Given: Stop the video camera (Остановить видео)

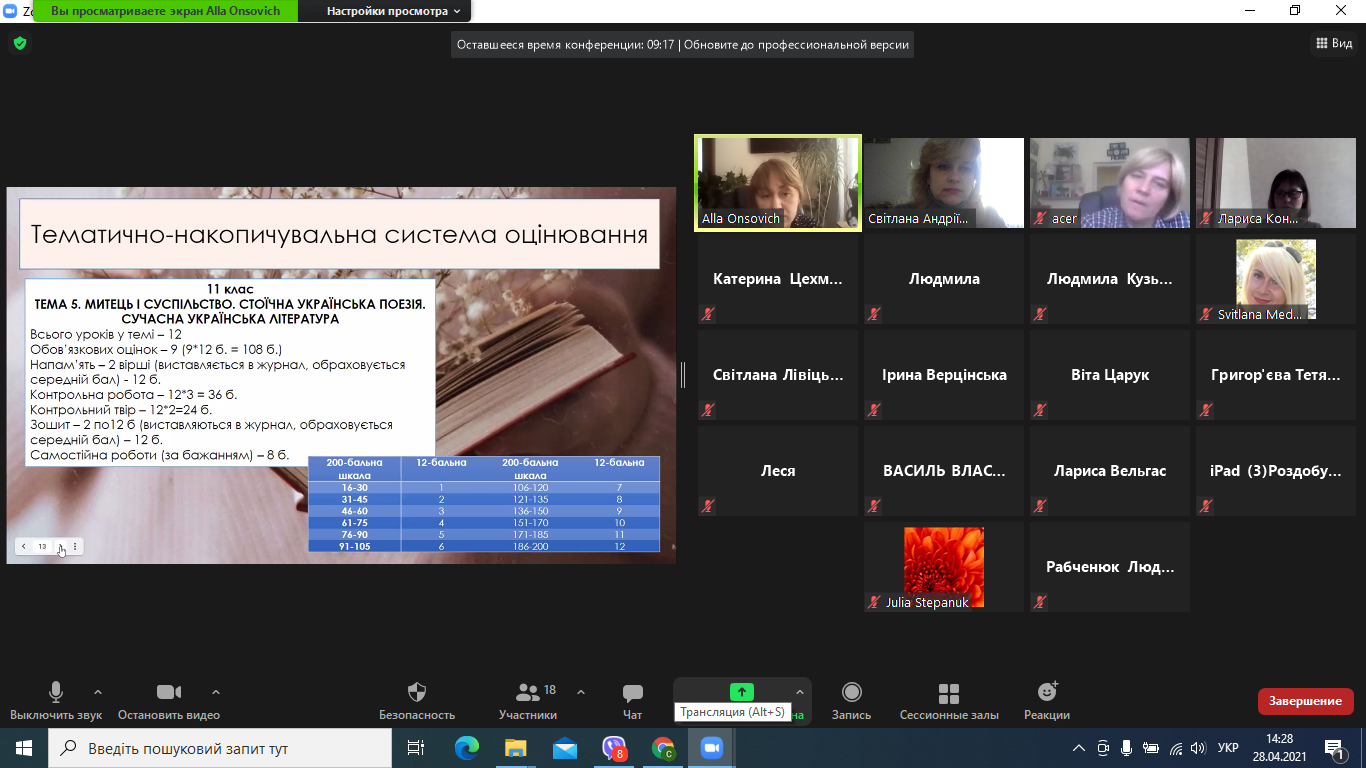Looking at the screenshot, I should 169,692.
